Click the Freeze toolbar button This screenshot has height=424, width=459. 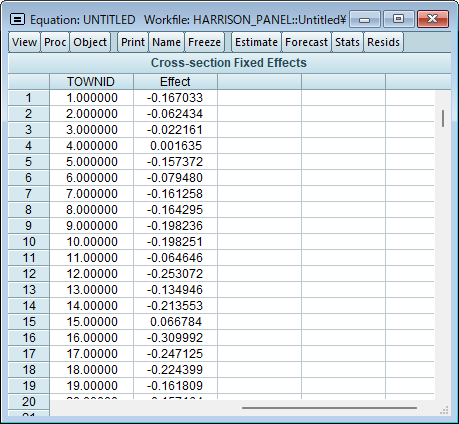(x=204, y=42)
